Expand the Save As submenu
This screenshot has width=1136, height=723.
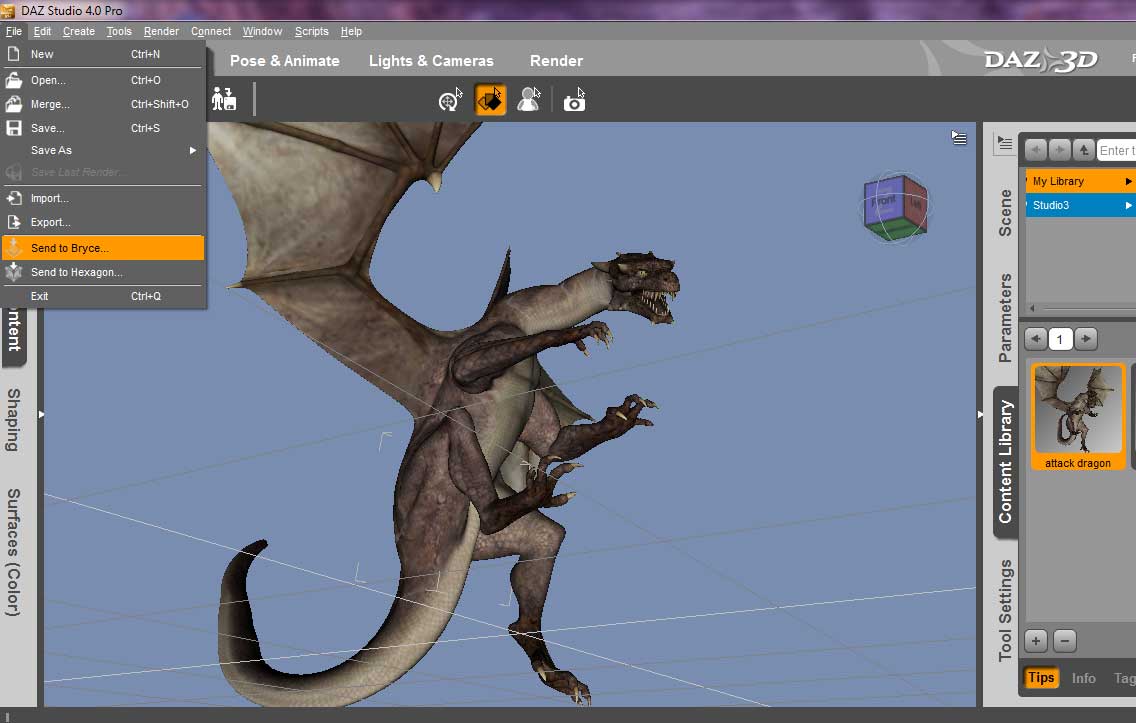[193, 151]
